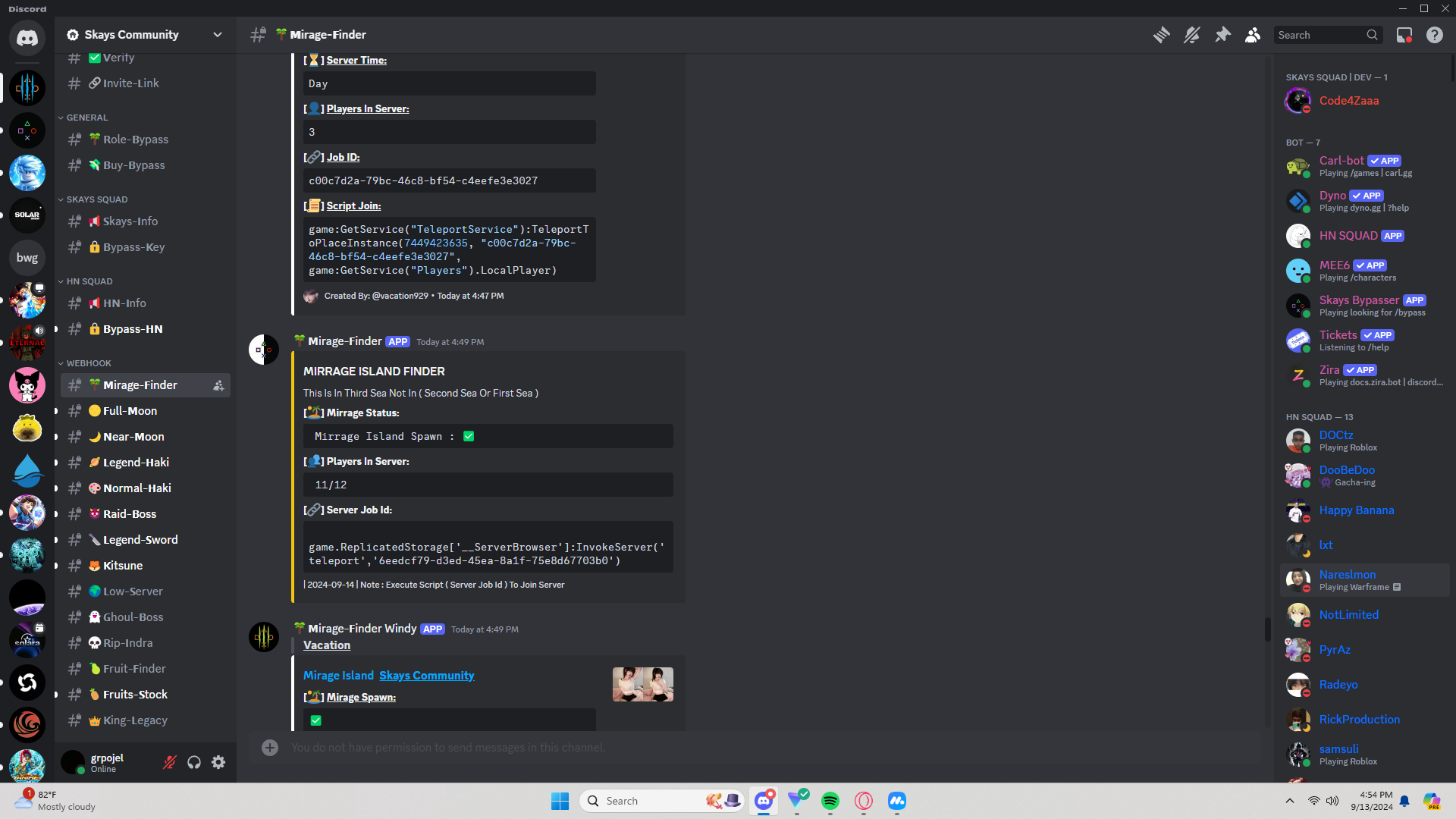Go to the Full-Moon channel
1456x819 pixels.
tap(146, 411)
